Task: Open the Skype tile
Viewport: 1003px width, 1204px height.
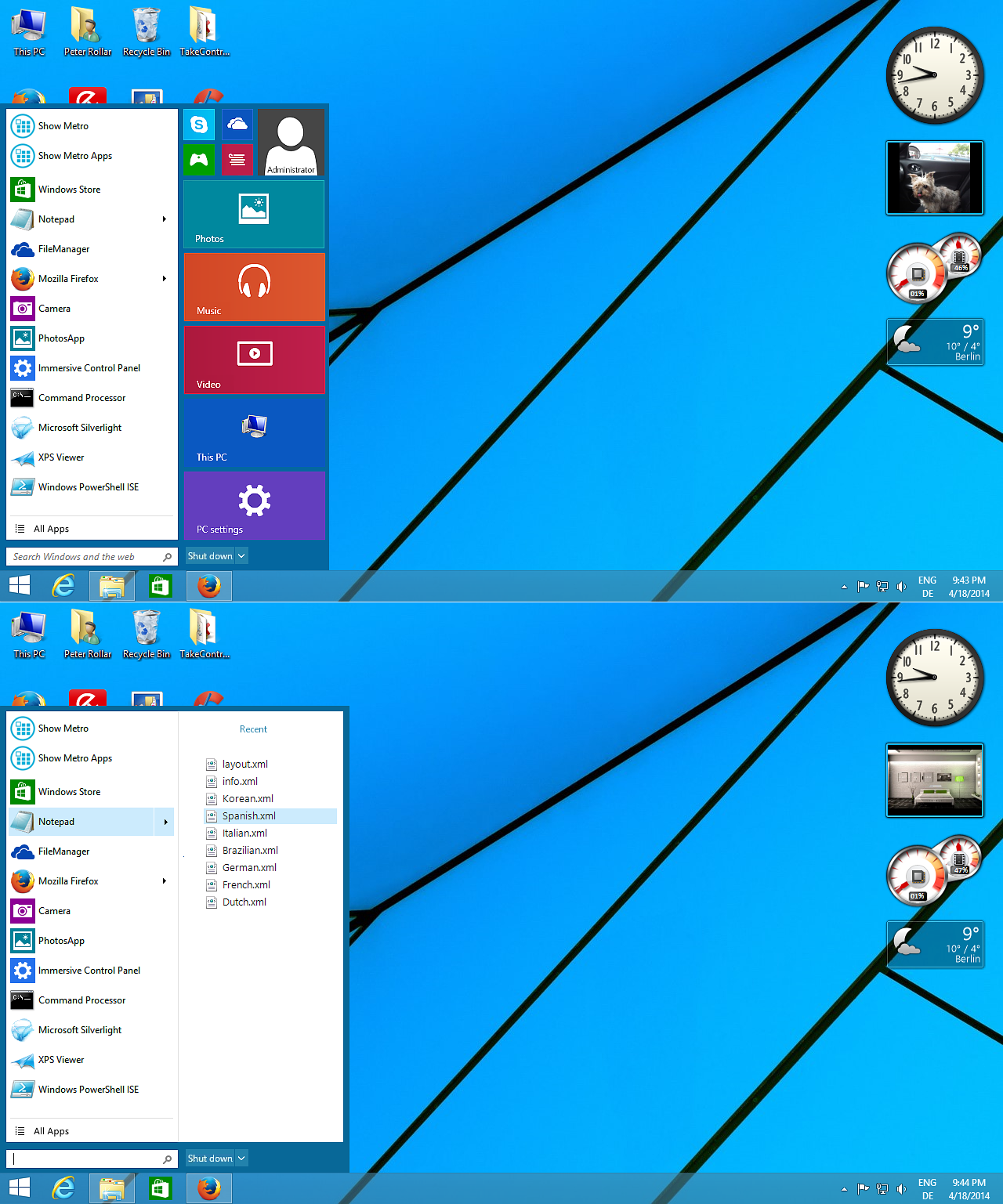Action: [198, 124]
